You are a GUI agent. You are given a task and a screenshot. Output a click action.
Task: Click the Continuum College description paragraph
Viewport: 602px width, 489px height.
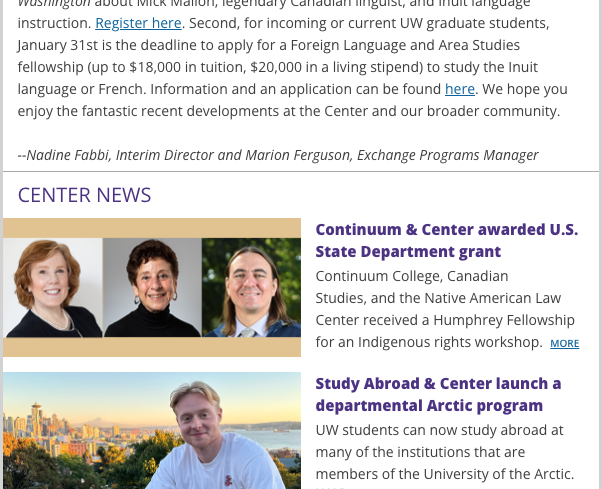[x=447, y=309]
